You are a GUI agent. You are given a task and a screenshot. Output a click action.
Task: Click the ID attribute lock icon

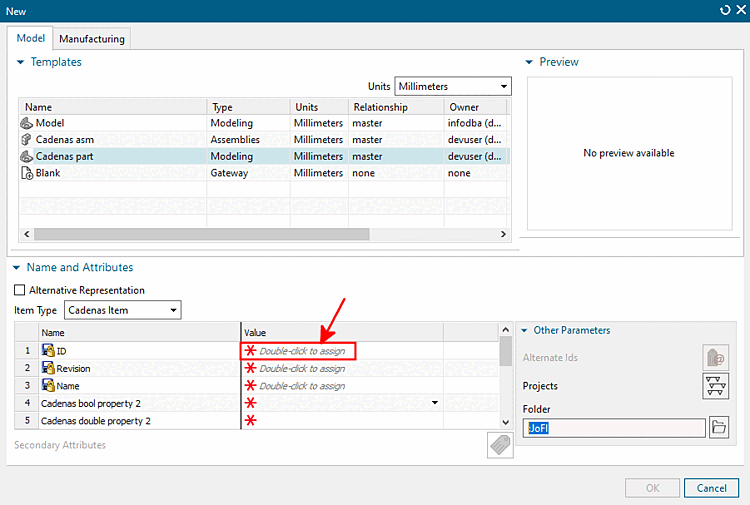[48, 351]
